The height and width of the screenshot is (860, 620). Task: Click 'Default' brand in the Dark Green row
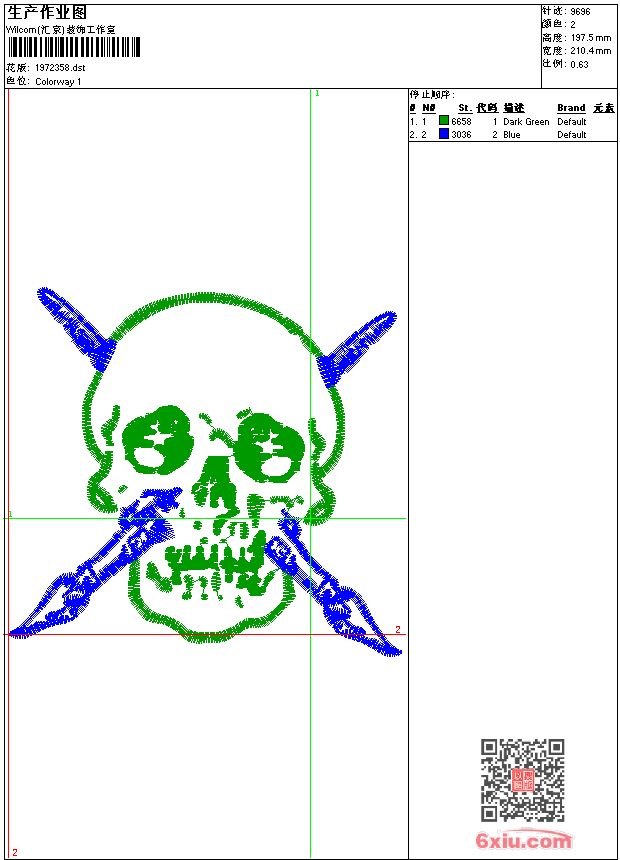(x=572, y=122)
